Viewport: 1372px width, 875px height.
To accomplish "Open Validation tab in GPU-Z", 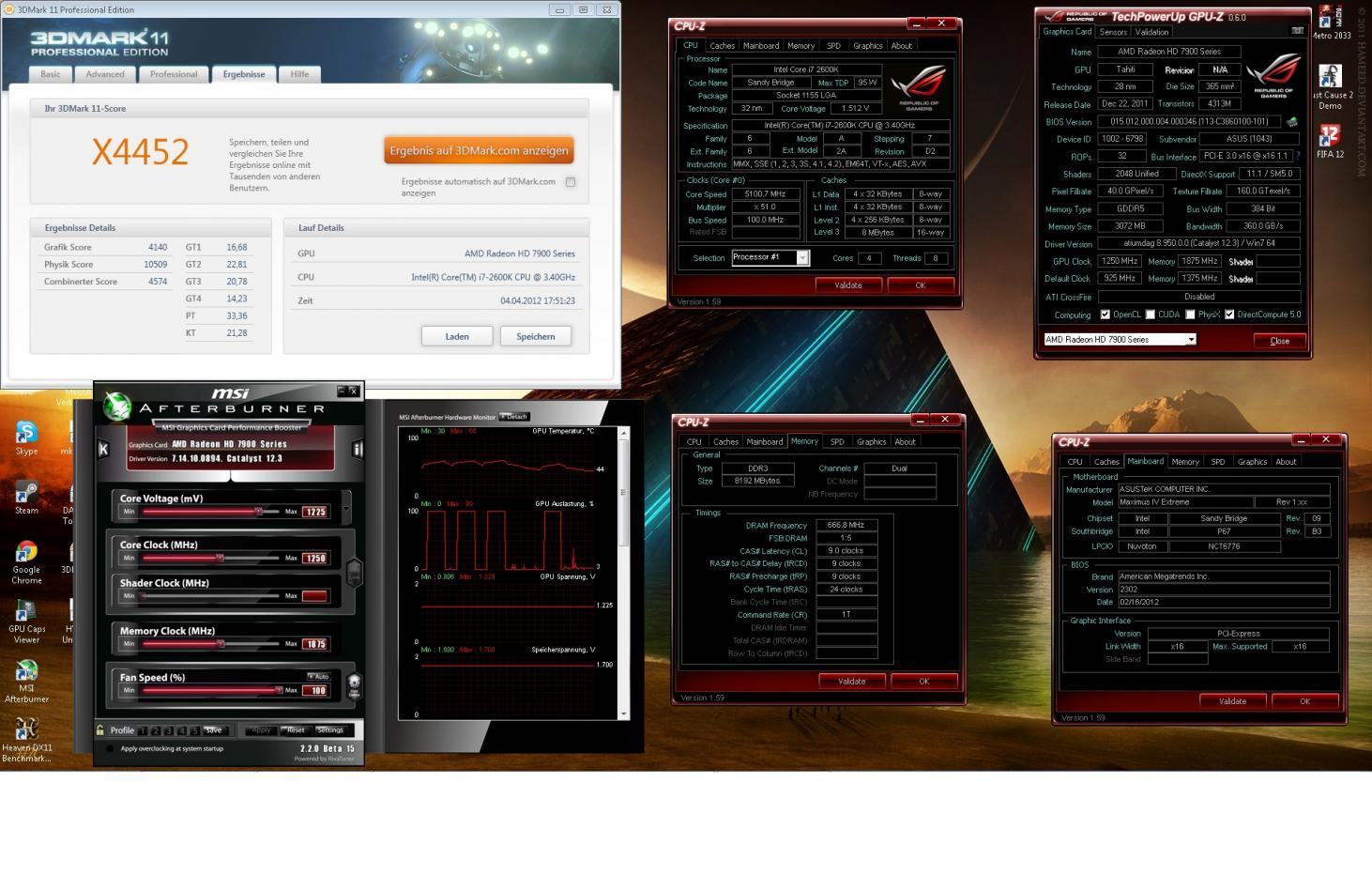I will [1151, 32].
